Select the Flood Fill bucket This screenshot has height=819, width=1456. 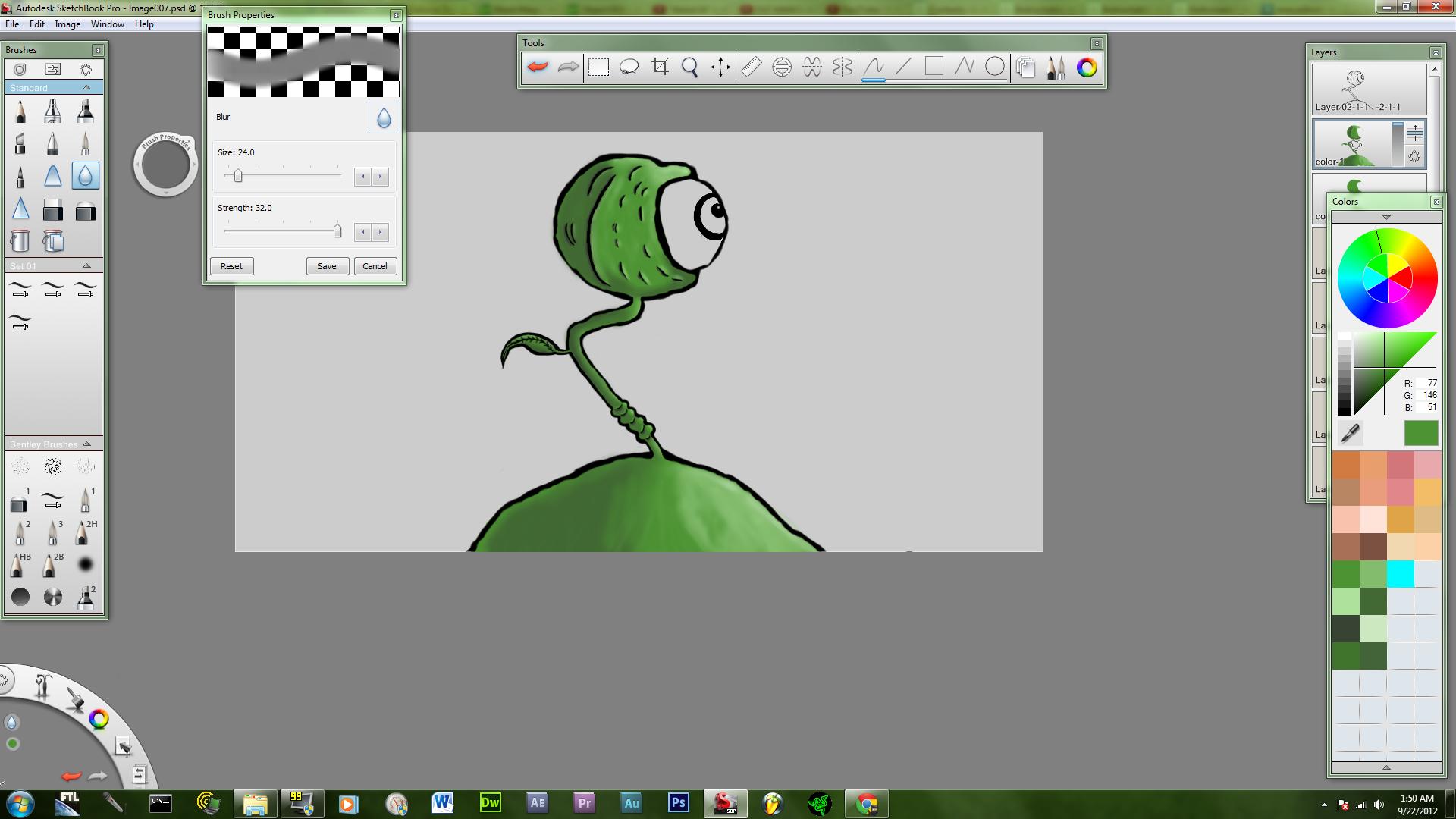pyautogui.click(x=20, y=241)
